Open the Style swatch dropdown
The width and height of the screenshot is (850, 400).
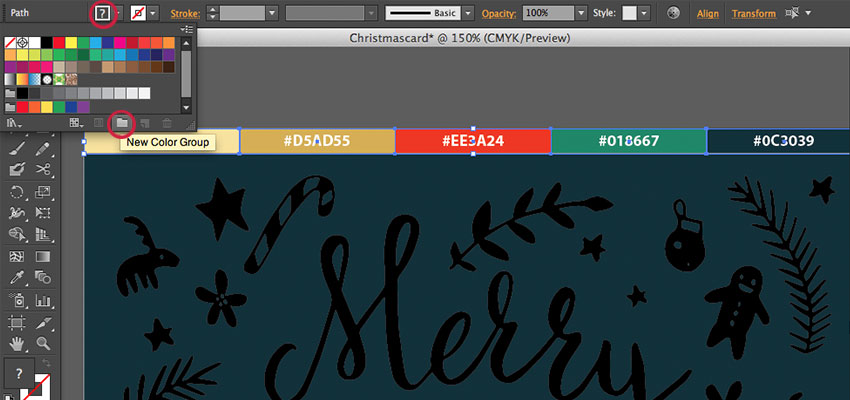644,14
